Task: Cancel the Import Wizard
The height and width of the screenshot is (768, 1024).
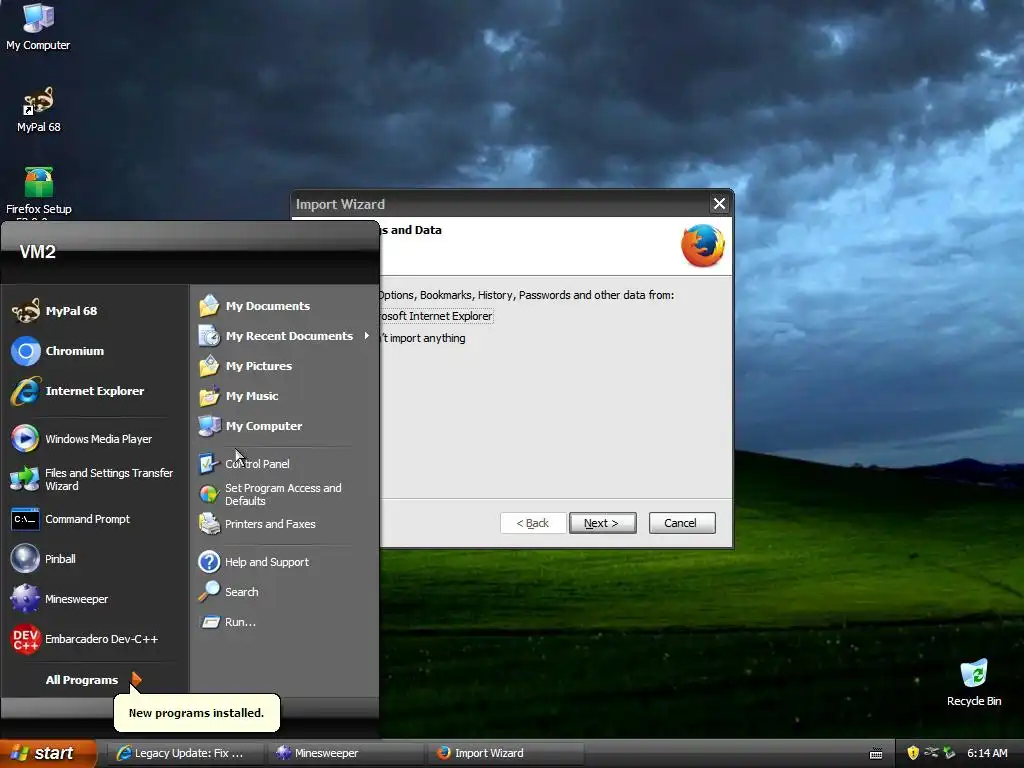Action: (682, 523)
